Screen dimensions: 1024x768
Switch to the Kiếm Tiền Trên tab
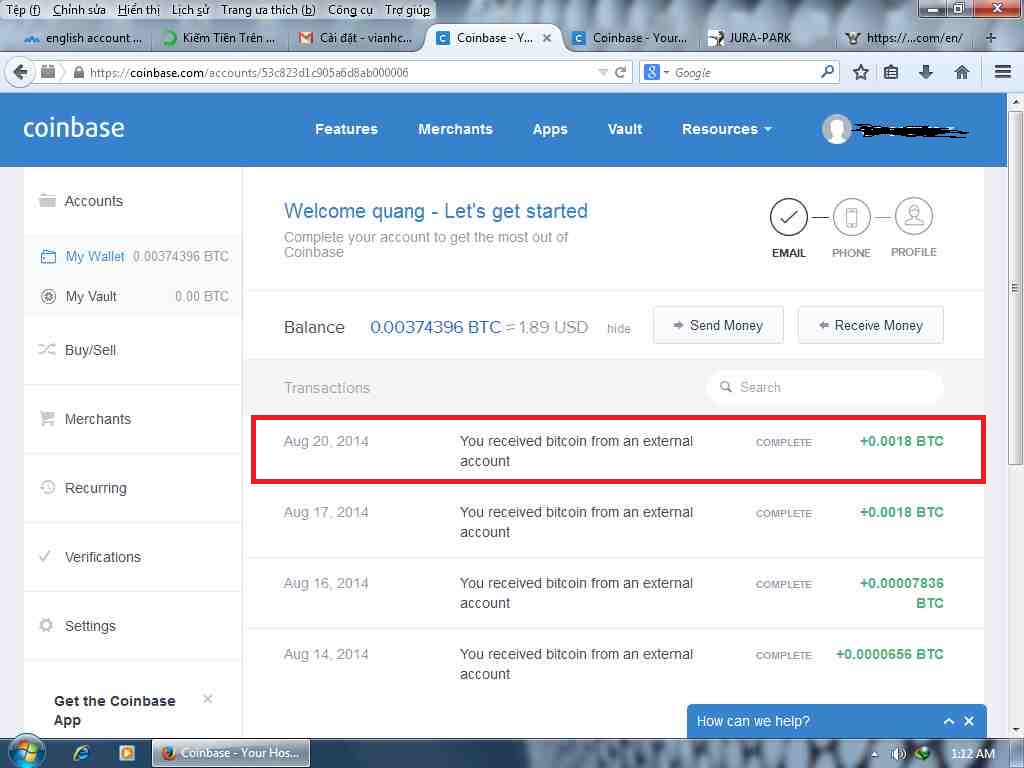219,38
